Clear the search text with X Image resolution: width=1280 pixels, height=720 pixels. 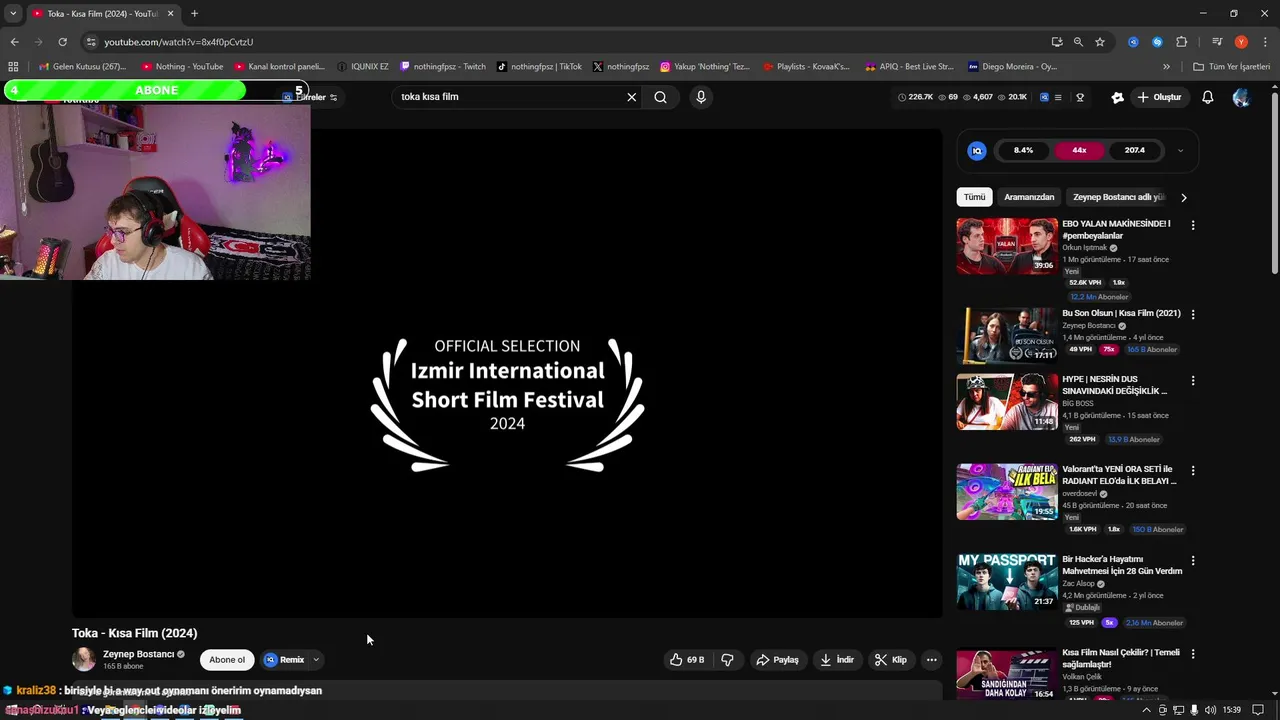click(631, 97)
